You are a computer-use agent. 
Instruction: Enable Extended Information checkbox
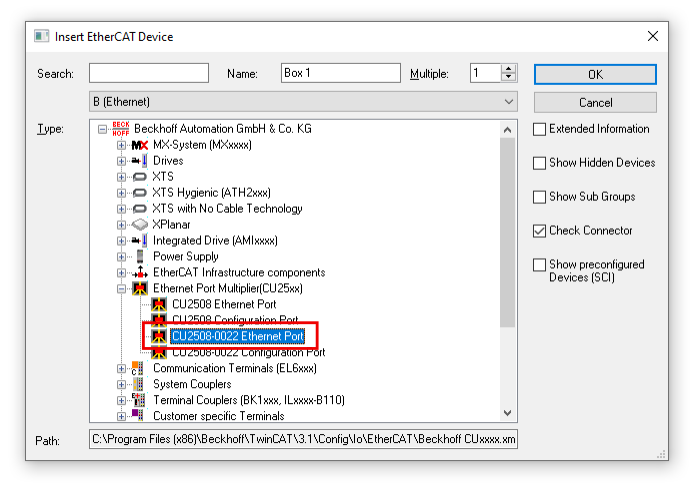tap(539, 129)
